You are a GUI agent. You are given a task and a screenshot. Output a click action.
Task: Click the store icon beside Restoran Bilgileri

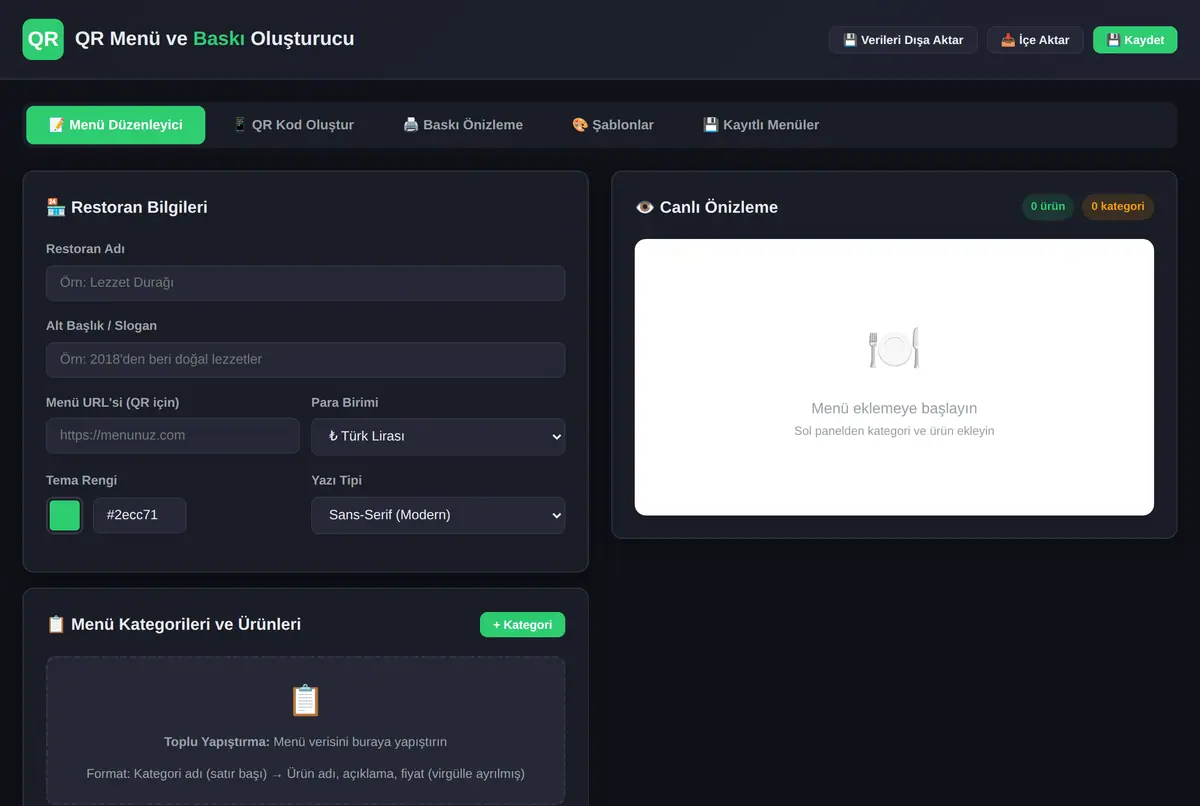point(56,207)
